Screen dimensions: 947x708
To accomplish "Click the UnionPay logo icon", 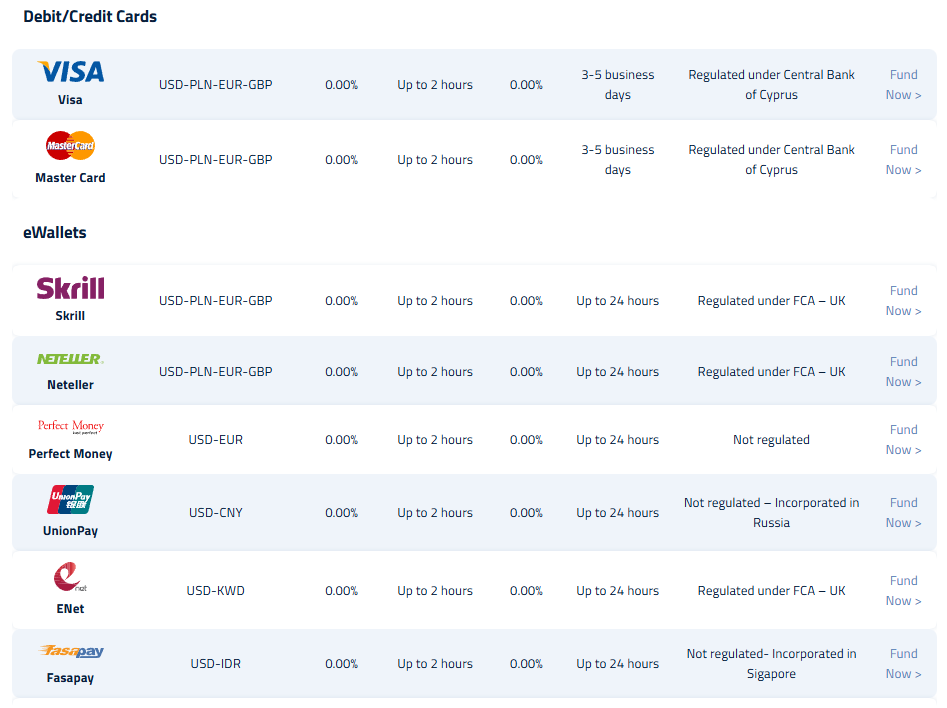I will 71,499.
